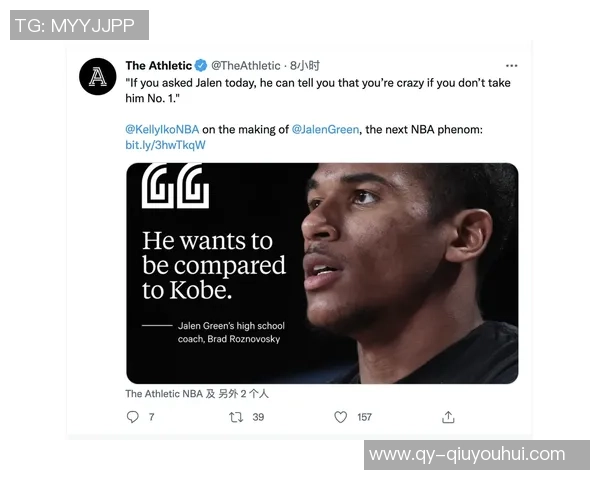Retweet using the arrows icon

(236, 417)
